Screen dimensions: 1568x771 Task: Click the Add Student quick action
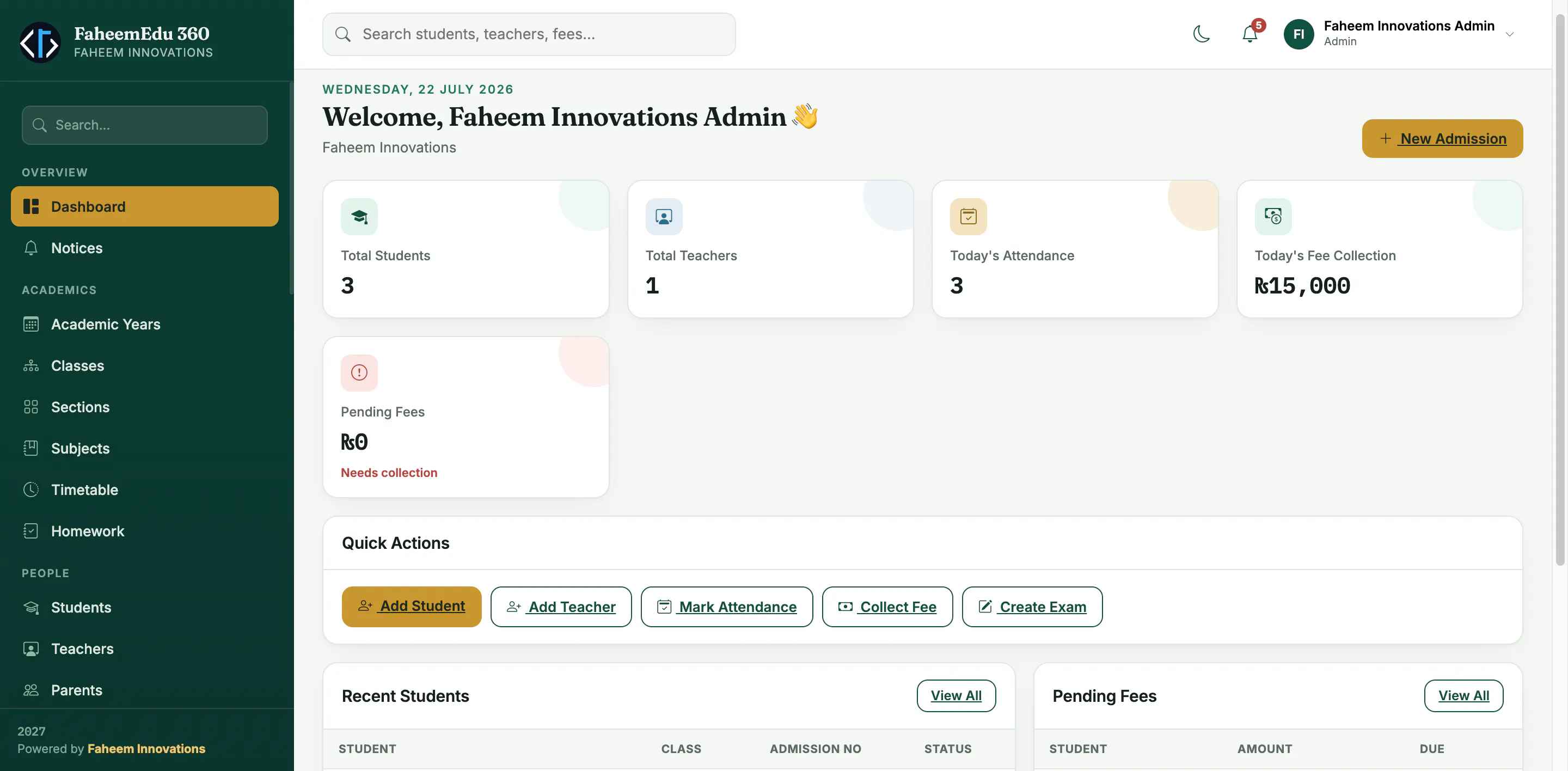coord(412,607)
